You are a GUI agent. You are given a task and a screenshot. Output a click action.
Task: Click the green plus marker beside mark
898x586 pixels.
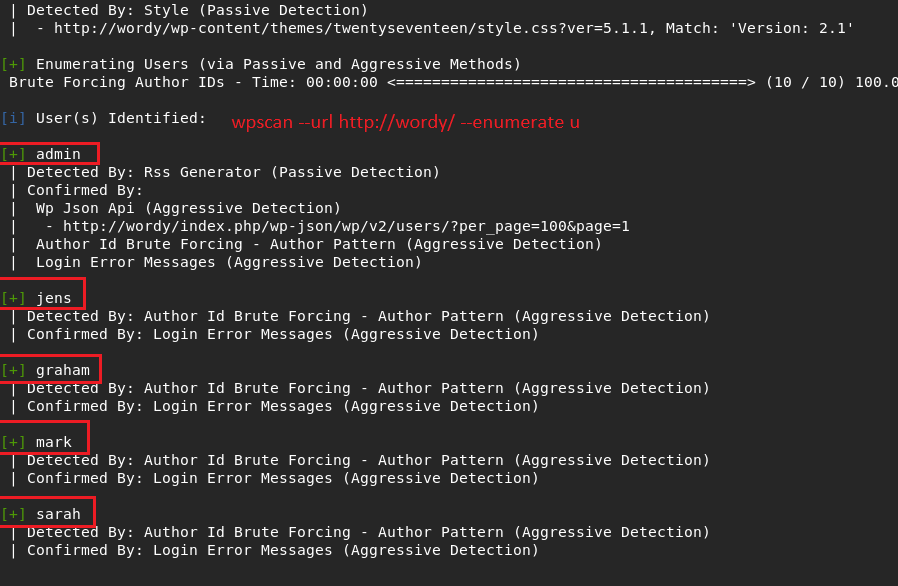[13, 442]
